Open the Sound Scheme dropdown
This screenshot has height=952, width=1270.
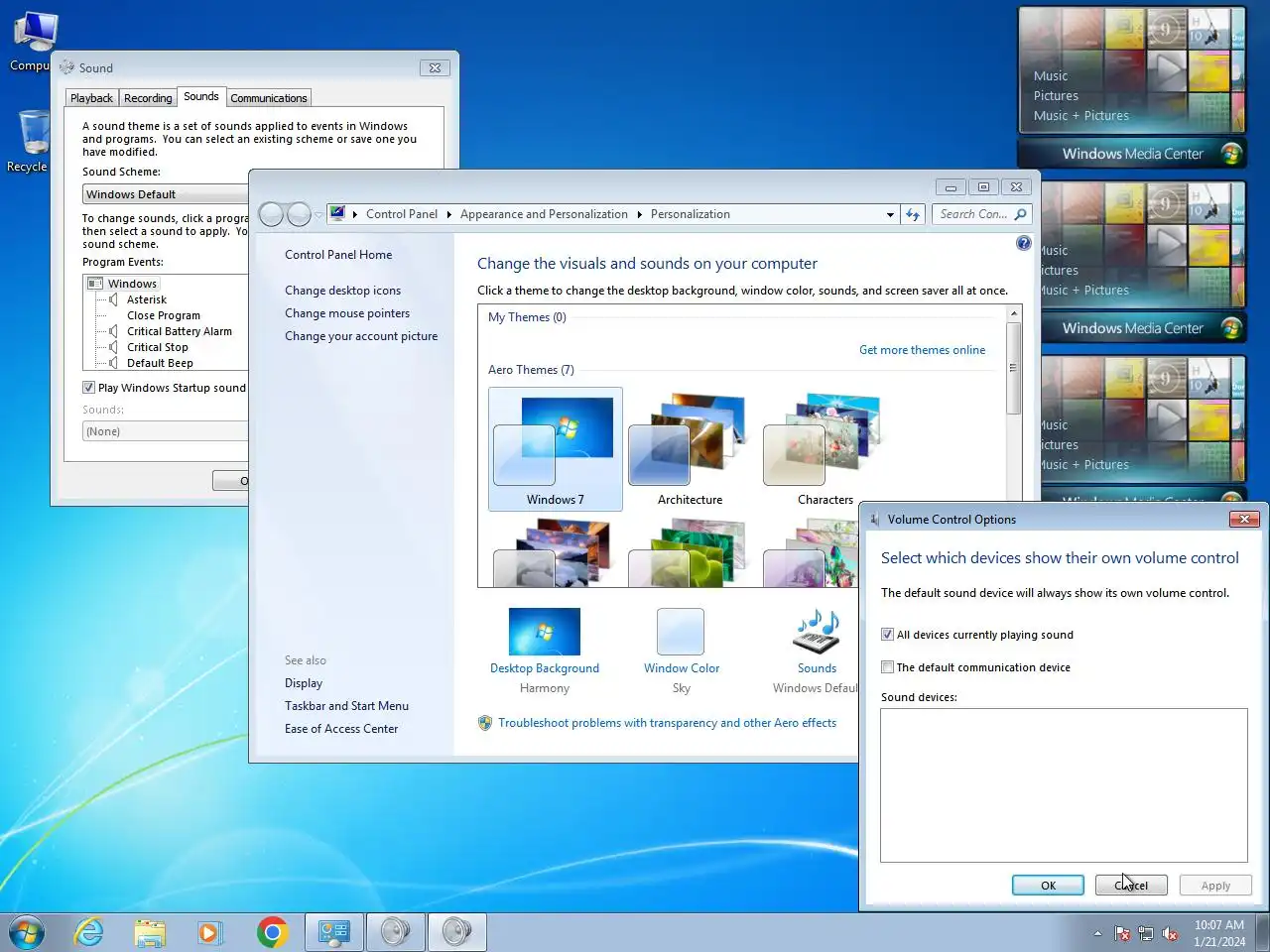coord(166,194)
